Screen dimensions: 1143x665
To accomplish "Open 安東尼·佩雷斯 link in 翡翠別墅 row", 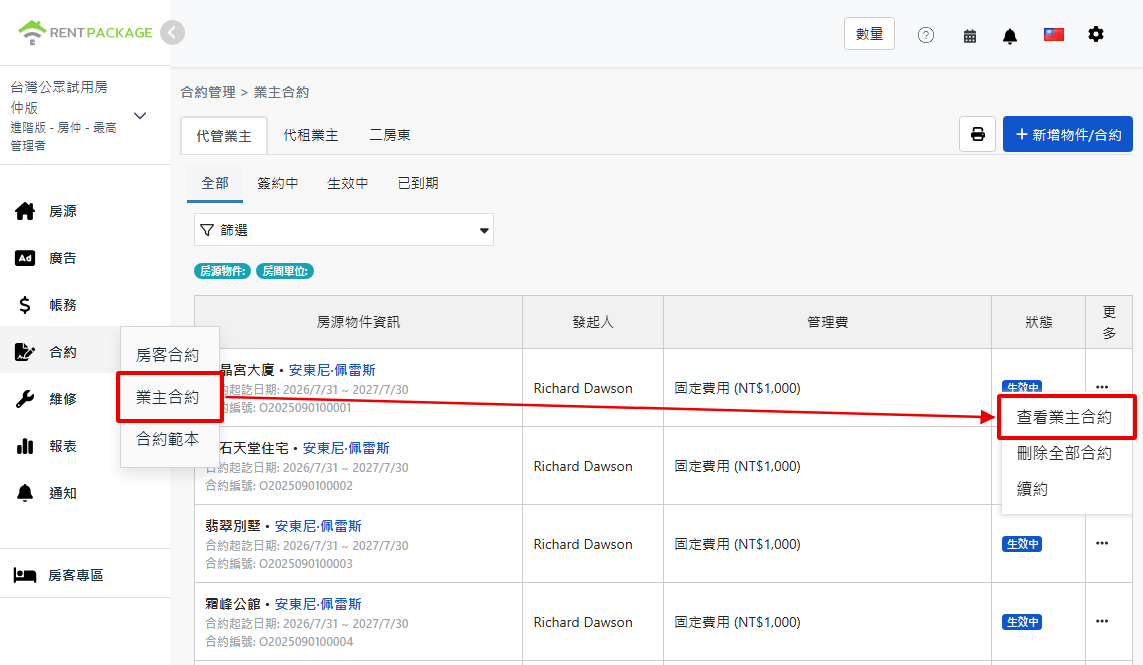I will click(318, 526).
